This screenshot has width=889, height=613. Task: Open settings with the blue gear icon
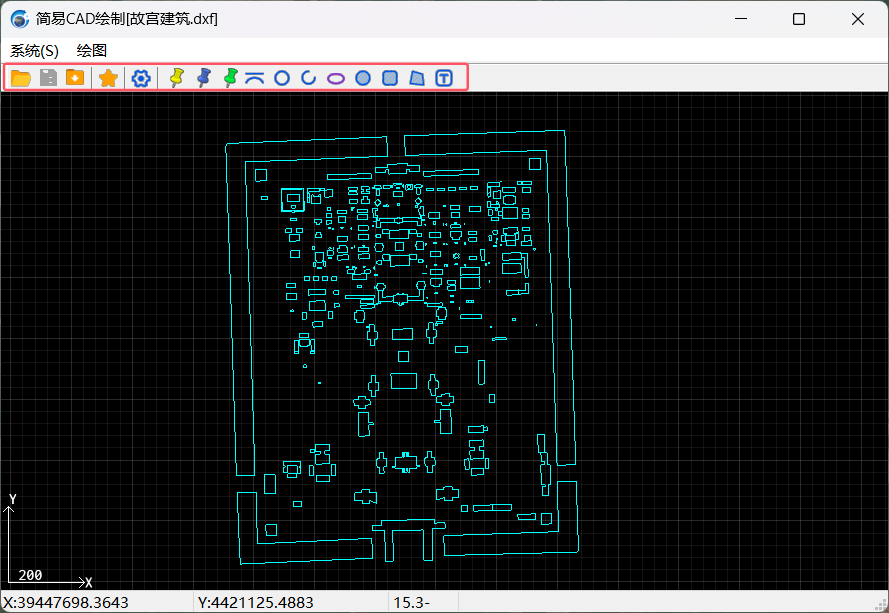click(x=141, y=78)
